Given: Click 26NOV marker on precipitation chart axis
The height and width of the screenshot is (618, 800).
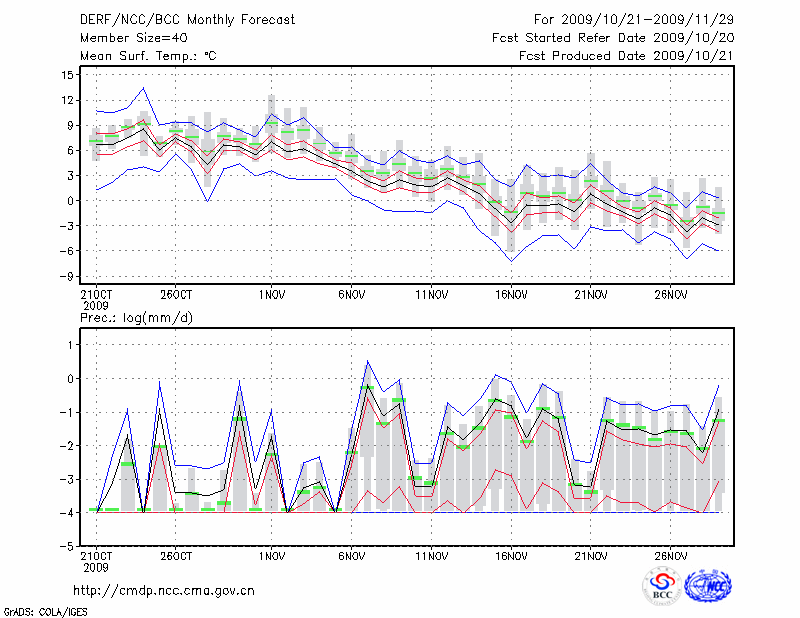Looking at the screenshot, I should (671, 556).
